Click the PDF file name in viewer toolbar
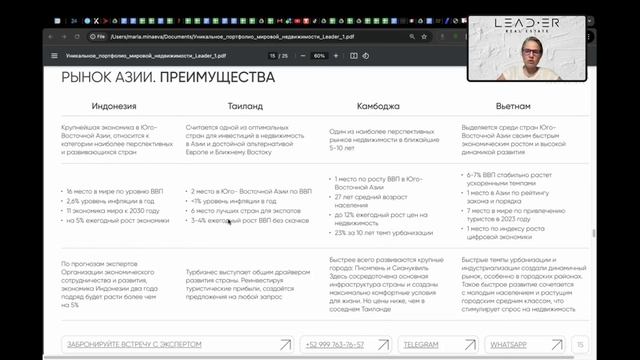Viewport: 640px width, 360px height. pos(146,56)
